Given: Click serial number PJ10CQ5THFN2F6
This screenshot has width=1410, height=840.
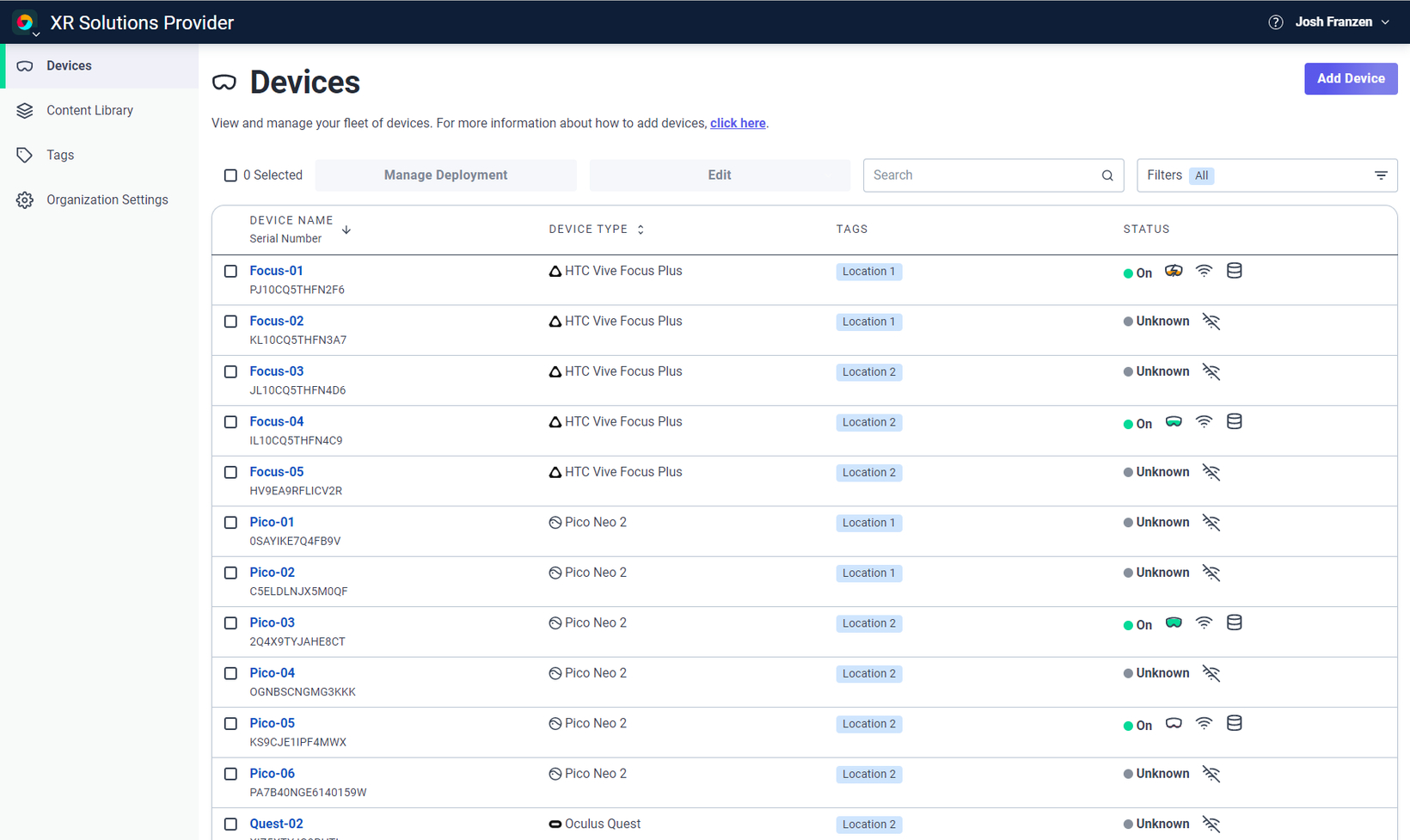Looking at the screenshot, I should pyautogui.click(x=297, y=290).
